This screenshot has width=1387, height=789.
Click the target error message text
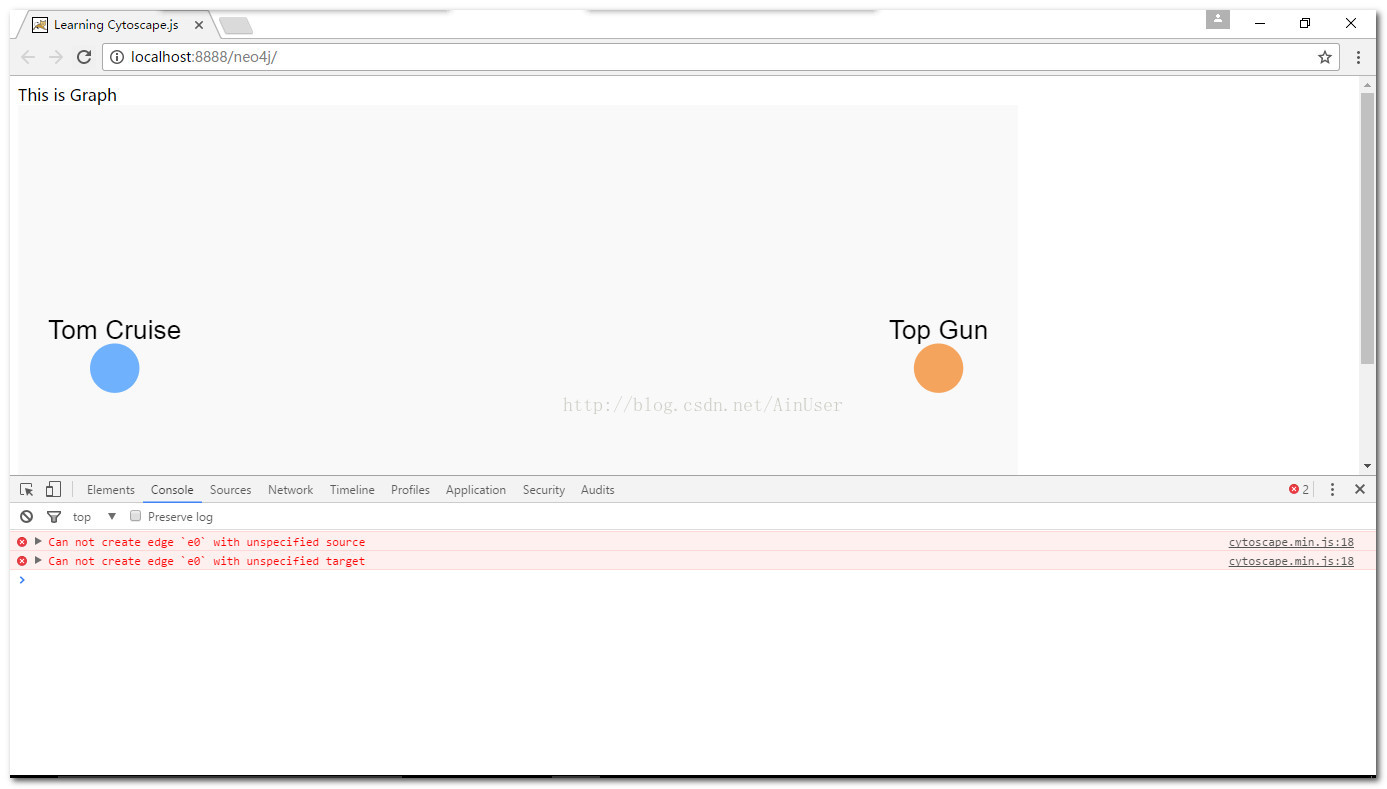(x=207, y=561)
